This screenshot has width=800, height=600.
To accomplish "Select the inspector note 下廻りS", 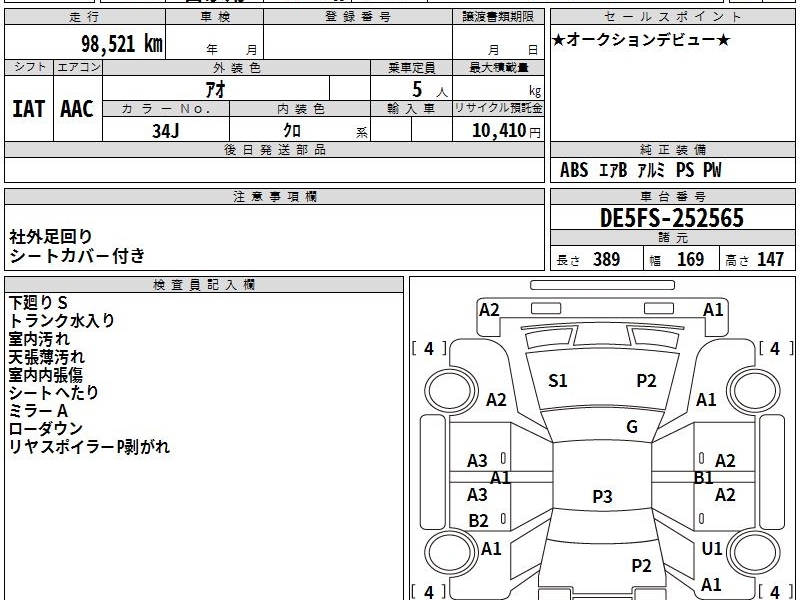I will click(38, 303).
